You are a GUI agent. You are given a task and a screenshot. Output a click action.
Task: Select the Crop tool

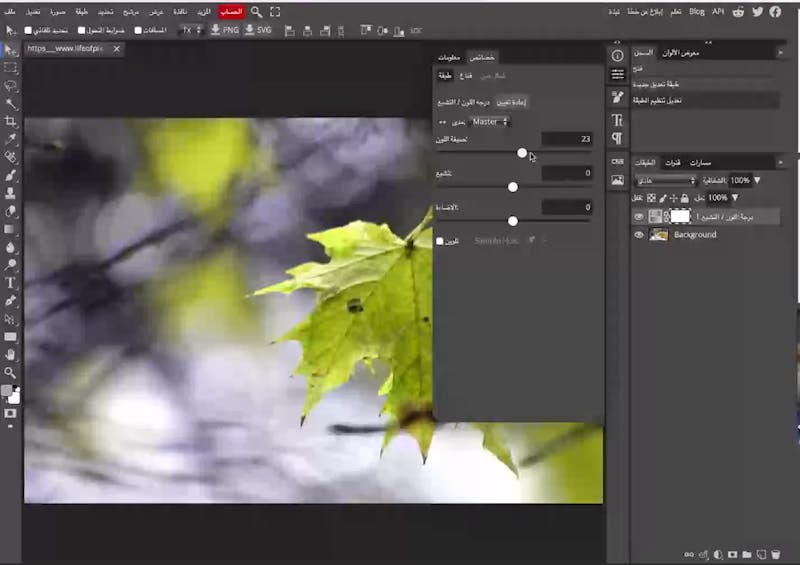point(11,121)
